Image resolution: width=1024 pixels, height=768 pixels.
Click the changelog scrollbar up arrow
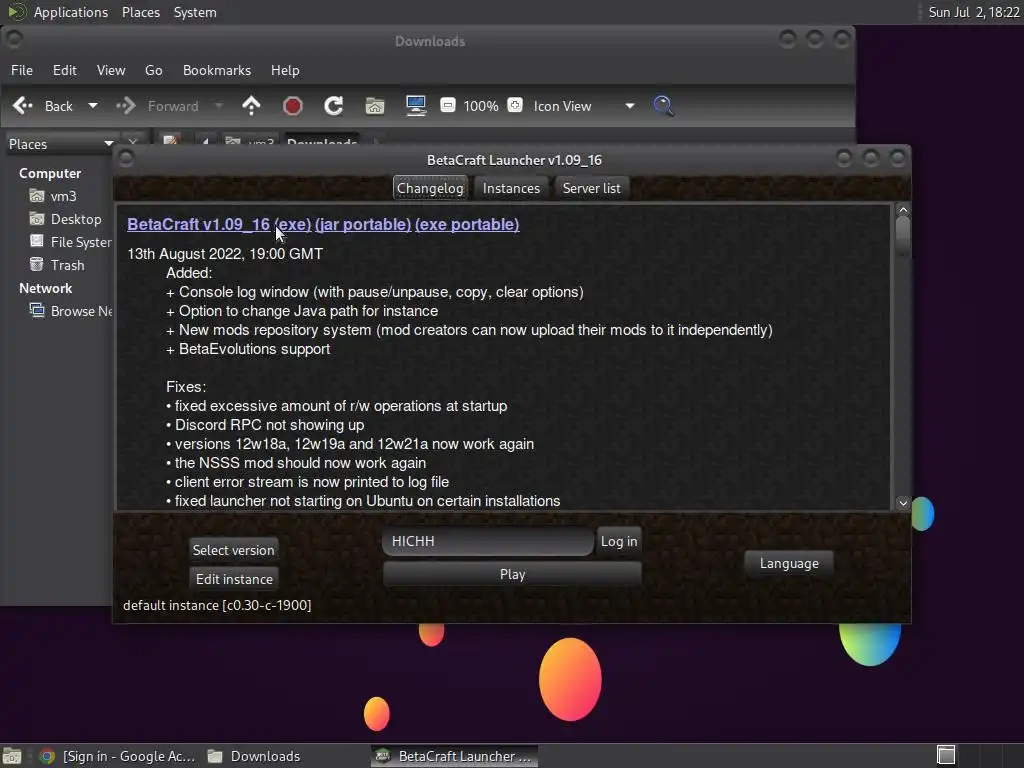903,210
